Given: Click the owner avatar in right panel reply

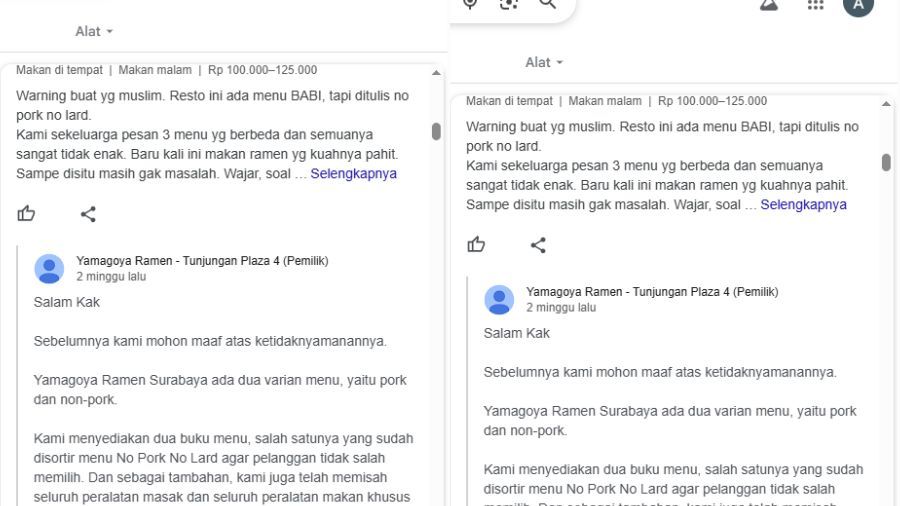Looking at the screenshot, I should click(499, 299).
